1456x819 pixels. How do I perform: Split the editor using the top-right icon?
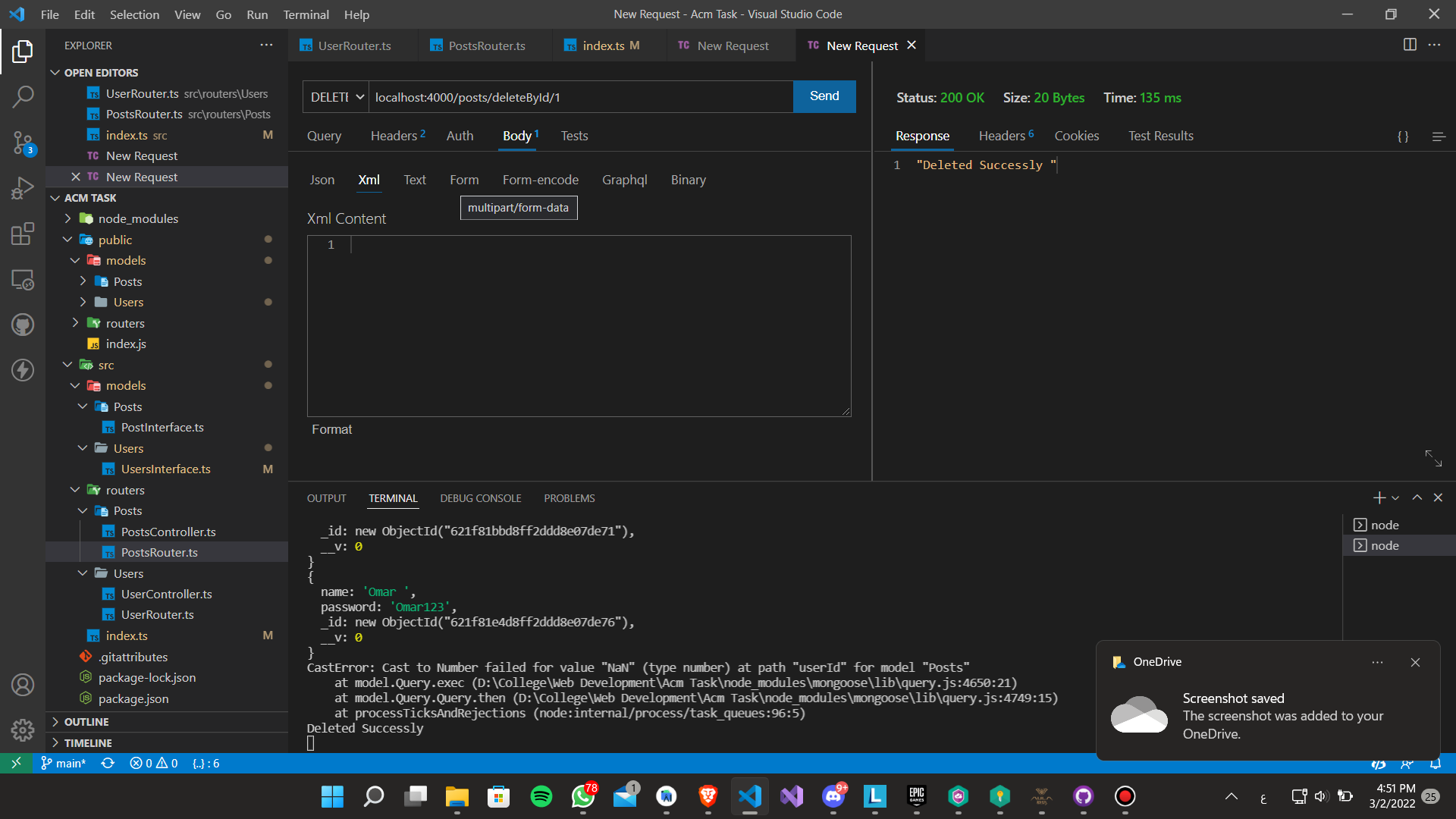point(1410,45)
